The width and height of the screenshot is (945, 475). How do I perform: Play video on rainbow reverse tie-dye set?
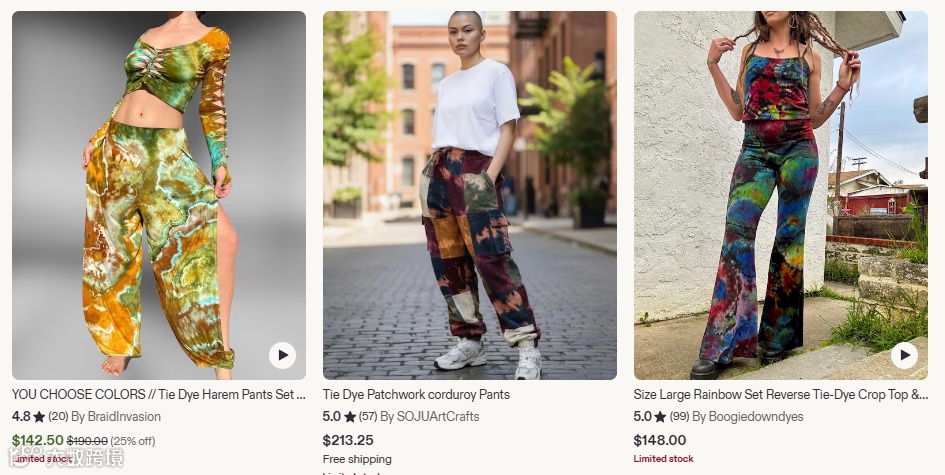tap(904, 355)
